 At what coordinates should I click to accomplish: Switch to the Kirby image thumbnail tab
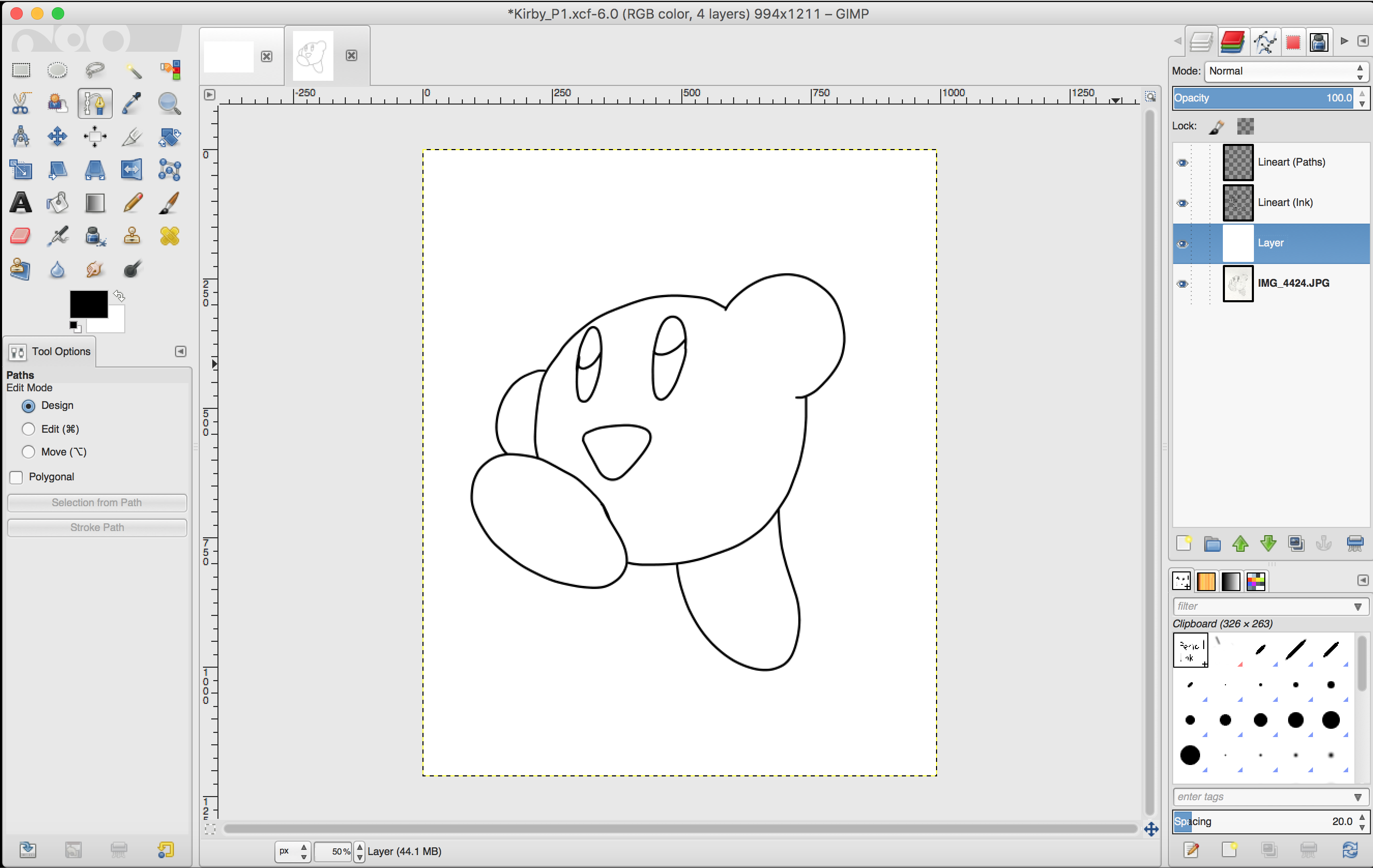[313, 55]
